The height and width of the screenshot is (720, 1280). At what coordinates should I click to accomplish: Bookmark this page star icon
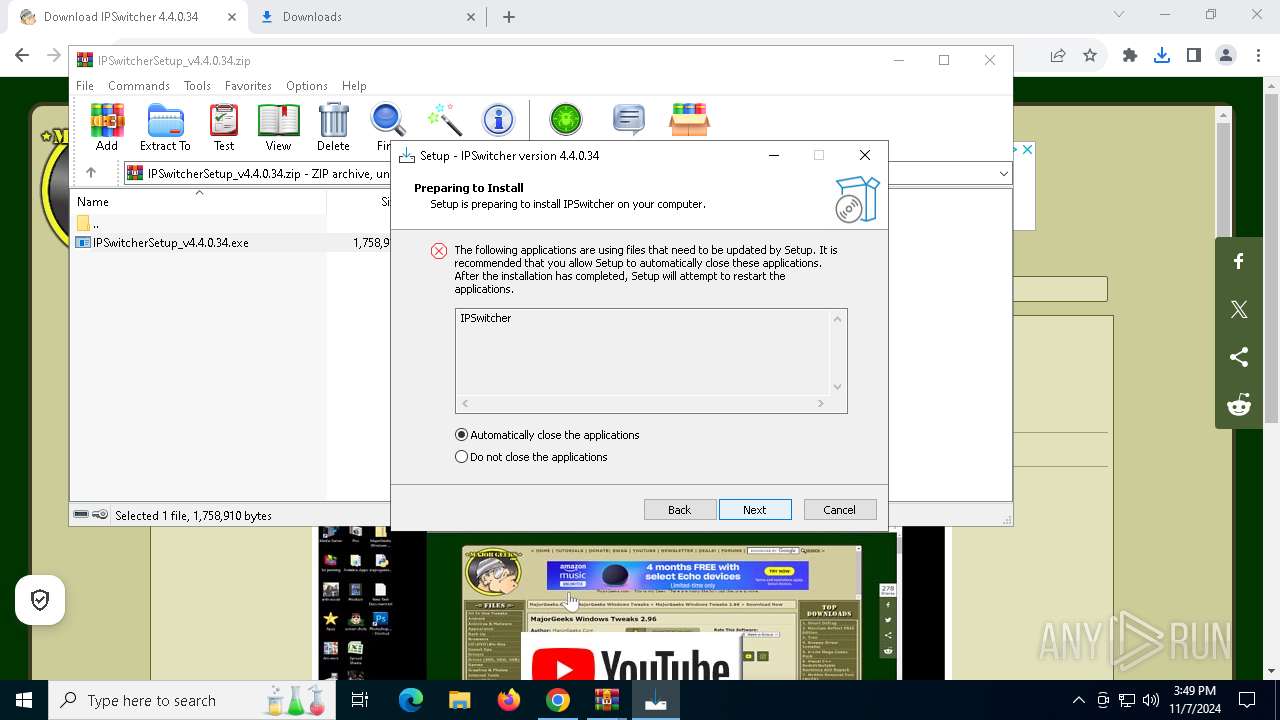tap(1090, 56)
